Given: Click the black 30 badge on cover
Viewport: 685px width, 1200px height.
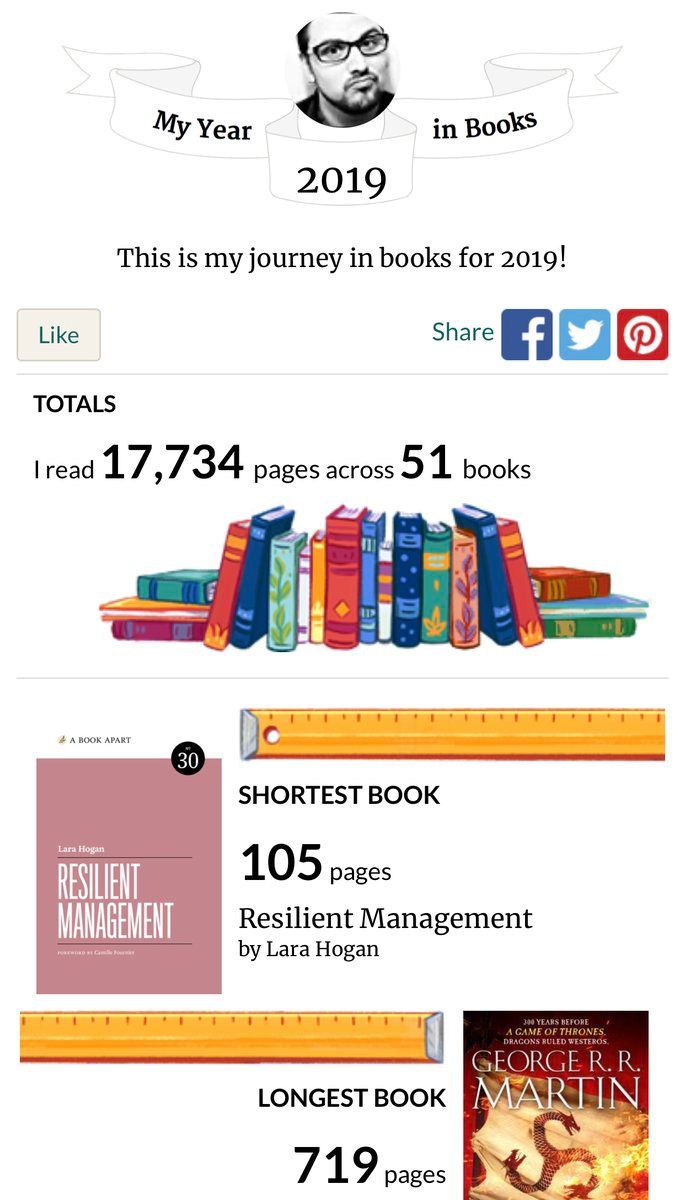Looking at the screenshot, I should 187,759.
